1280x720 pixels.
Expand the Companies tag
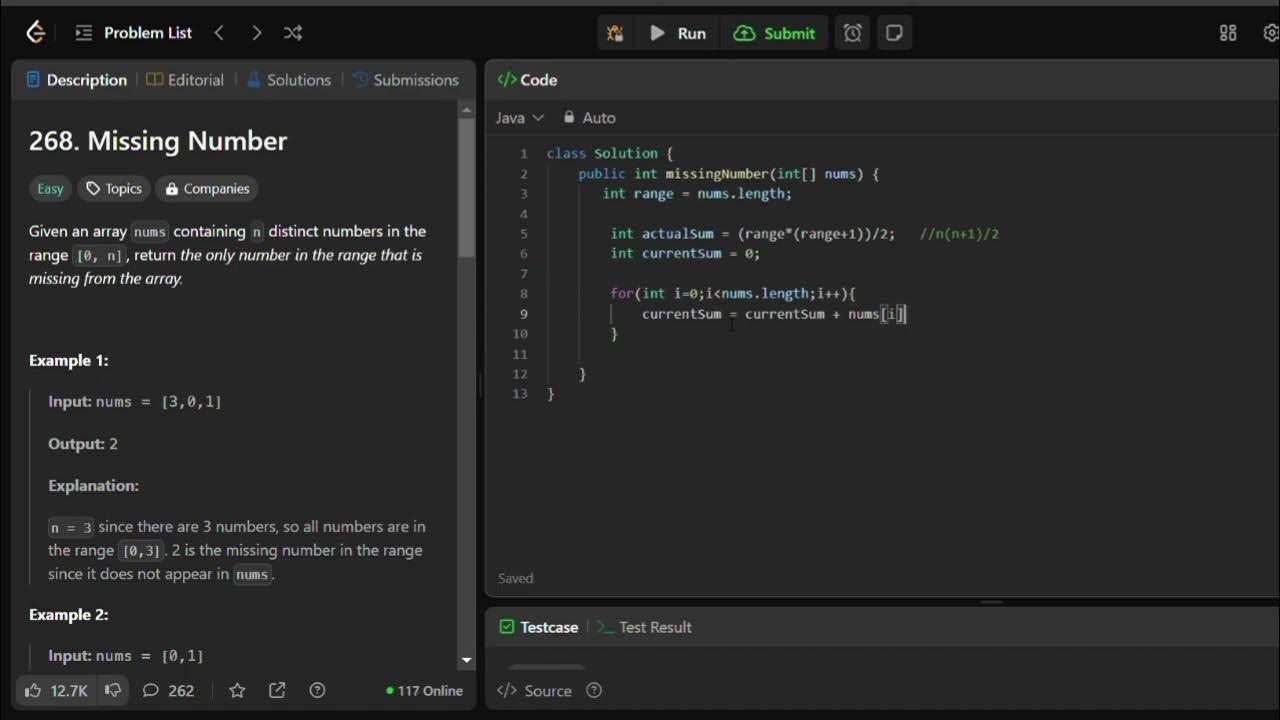[207, 189]
